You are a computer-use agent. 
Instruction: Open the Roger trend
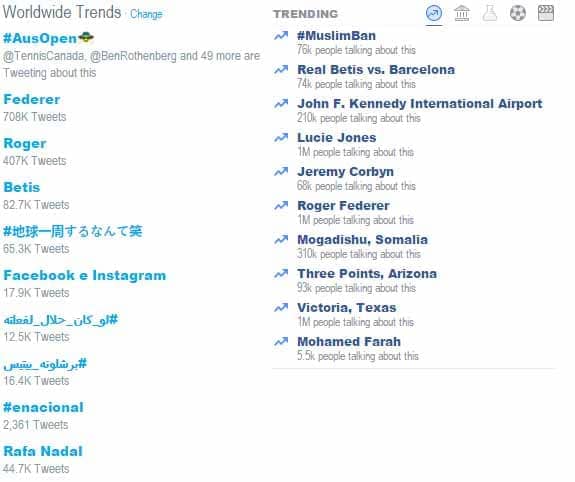[x=25, y=143]
